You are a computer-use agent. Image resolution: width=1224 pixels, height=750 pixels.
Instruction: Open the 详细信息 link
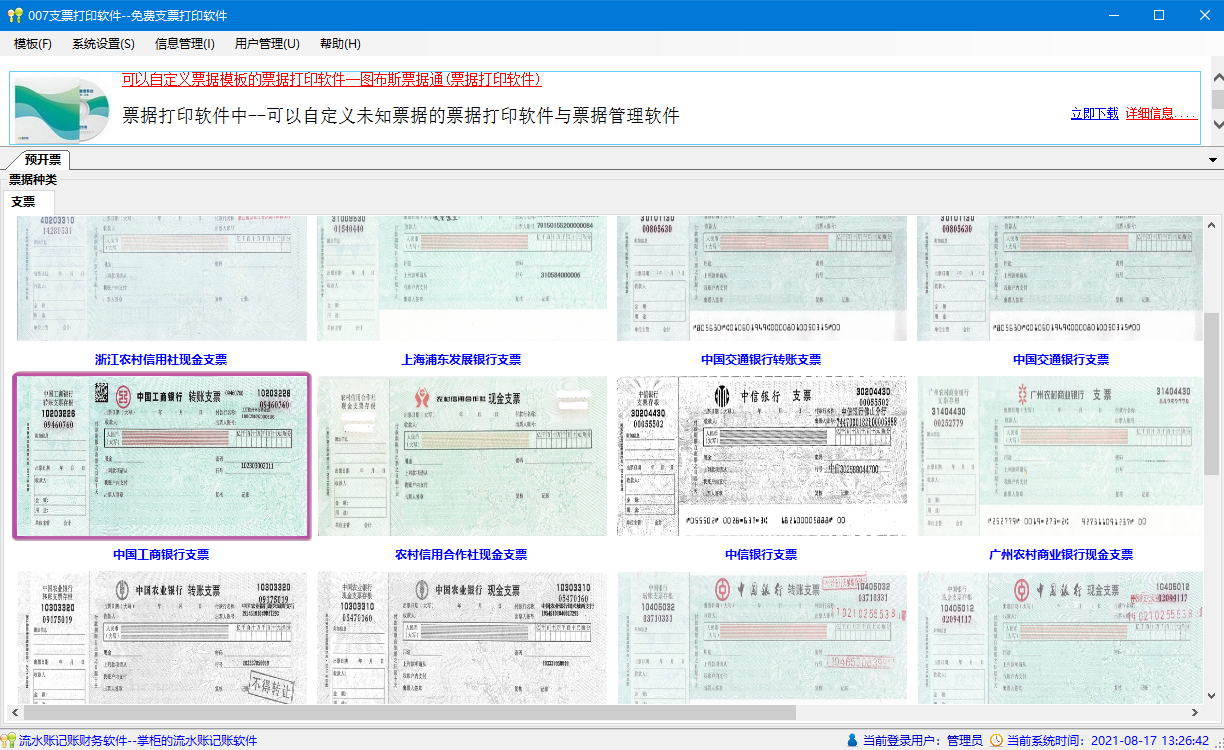(x=1156, y=113)
